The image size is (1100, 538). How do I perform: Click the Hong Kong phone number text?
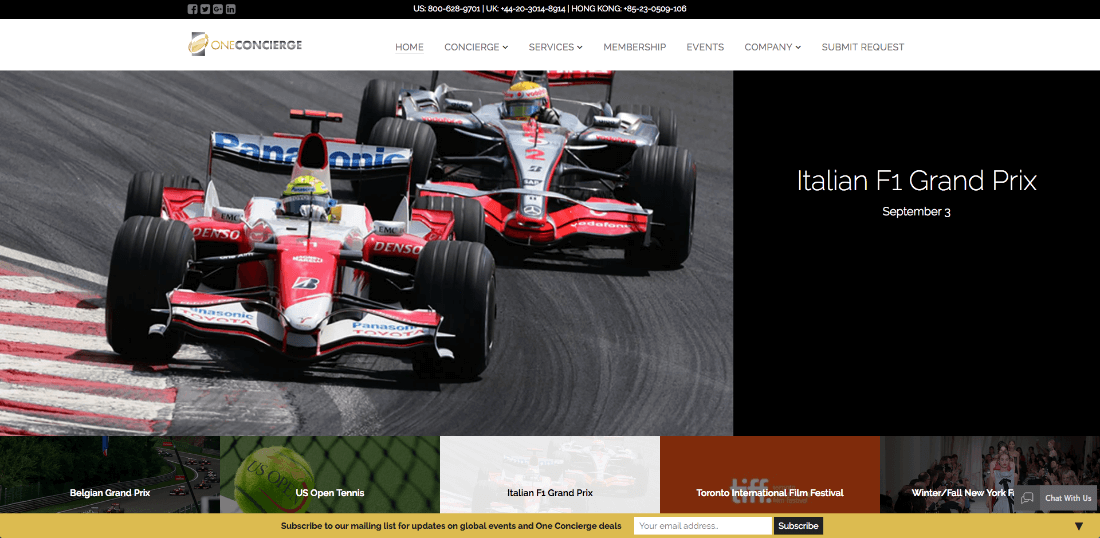pos(629,9)
